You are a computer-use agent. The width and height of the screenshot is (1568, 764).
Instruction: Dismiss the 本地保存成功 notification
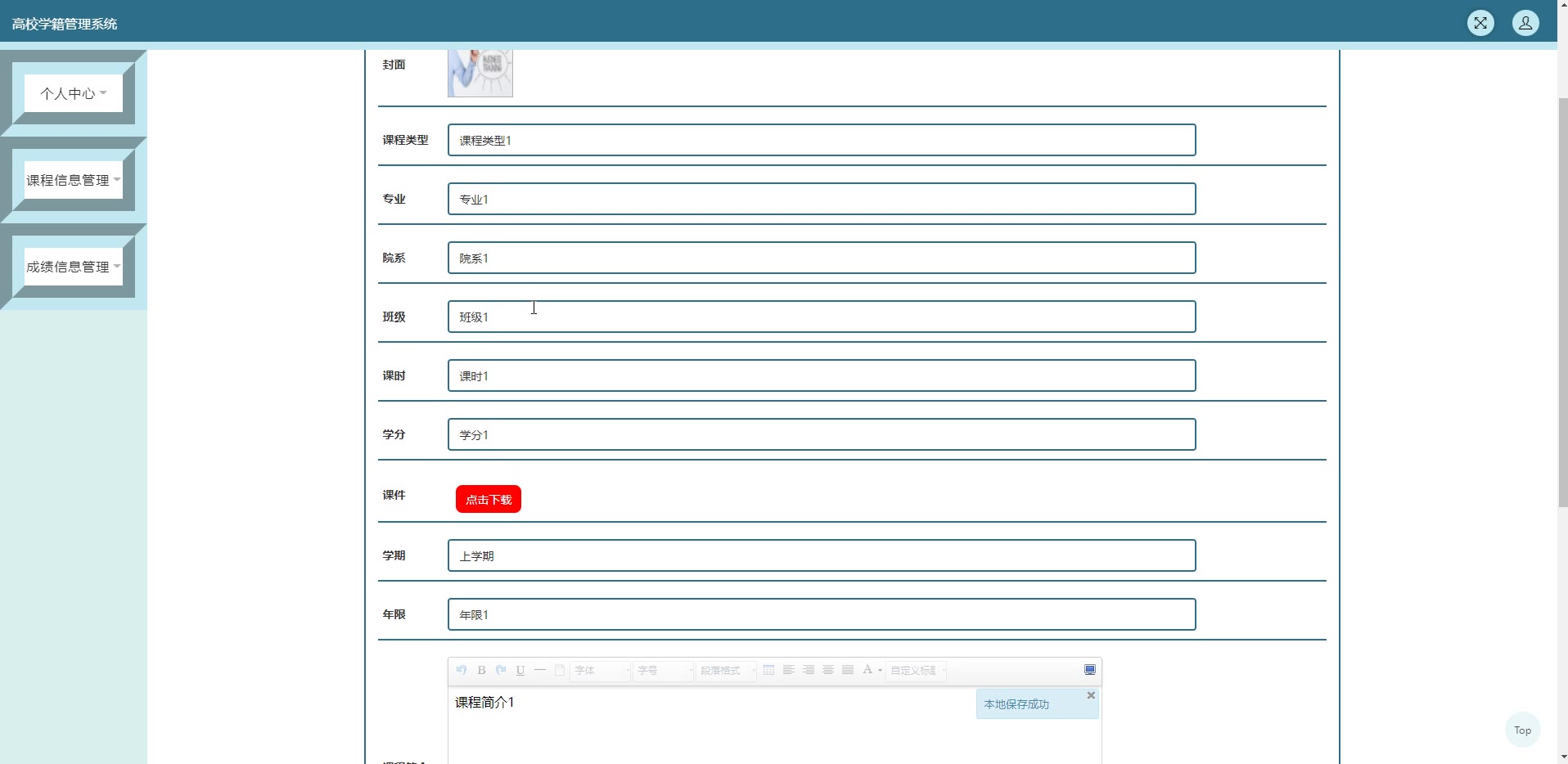tap(1091, 695)
